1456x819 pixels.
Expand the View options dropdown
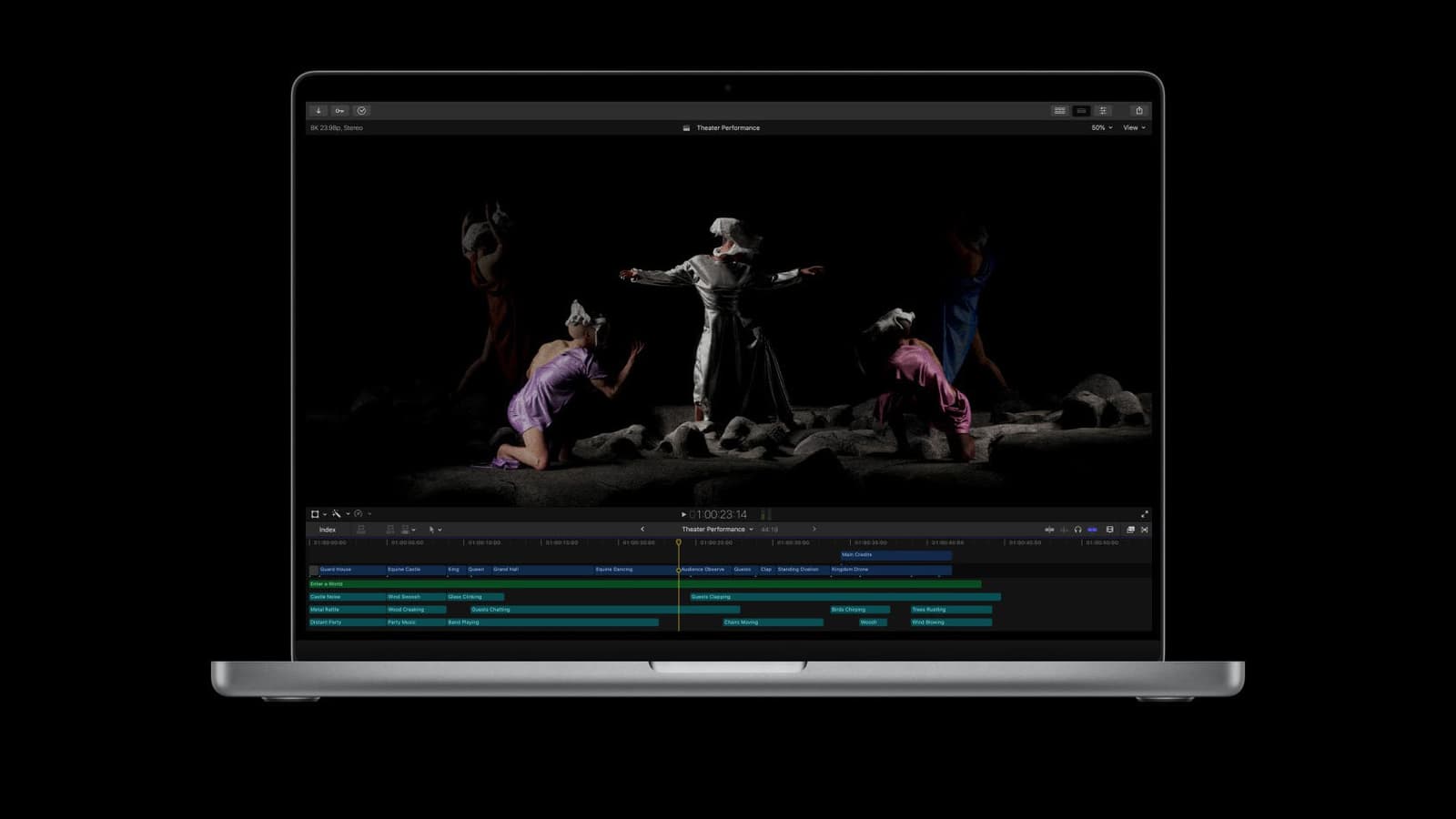1133,128
